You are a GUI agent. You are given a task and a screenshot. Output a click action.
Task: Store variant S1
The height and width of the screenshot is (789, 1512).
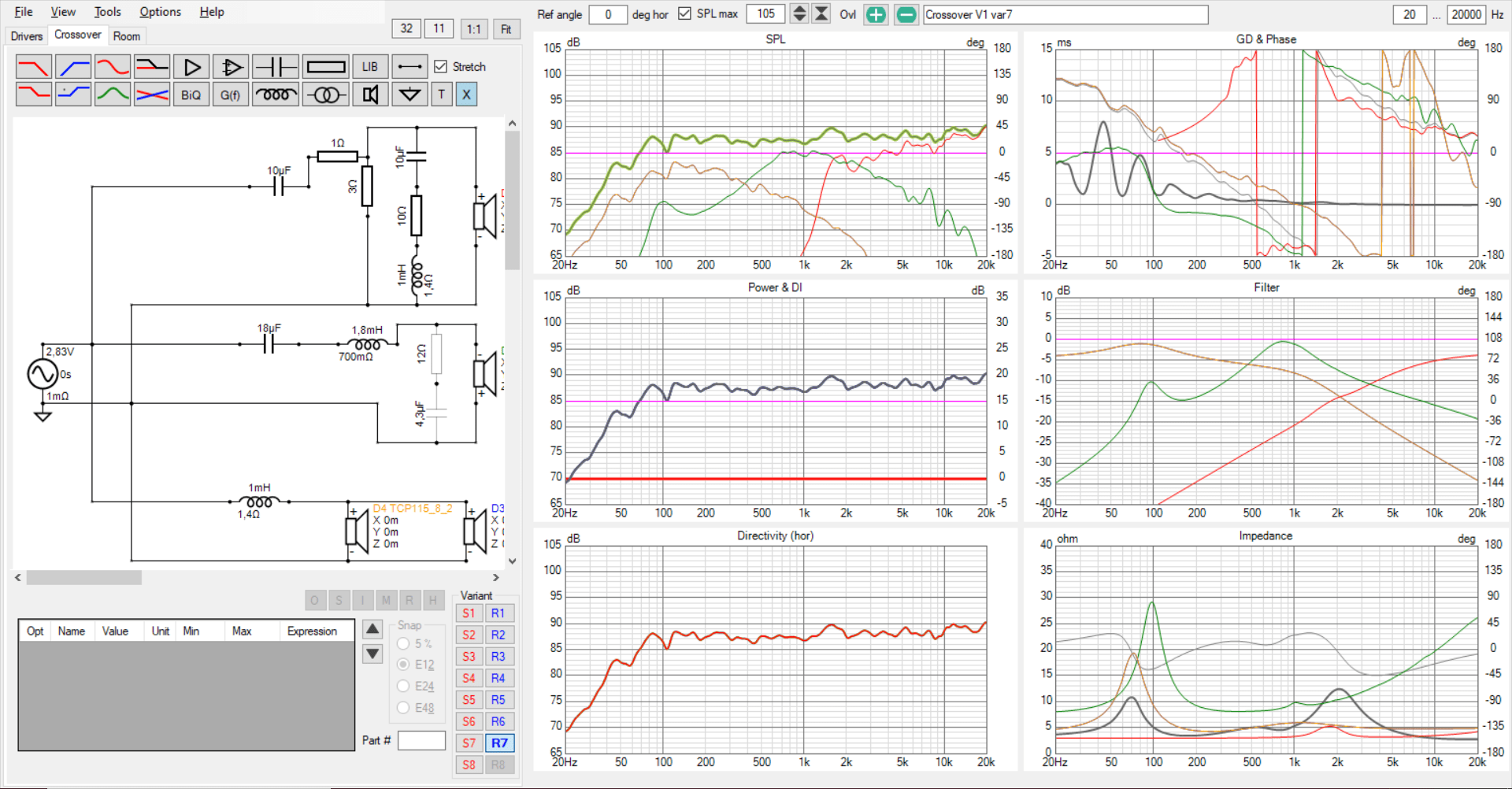tap(469, 613)
